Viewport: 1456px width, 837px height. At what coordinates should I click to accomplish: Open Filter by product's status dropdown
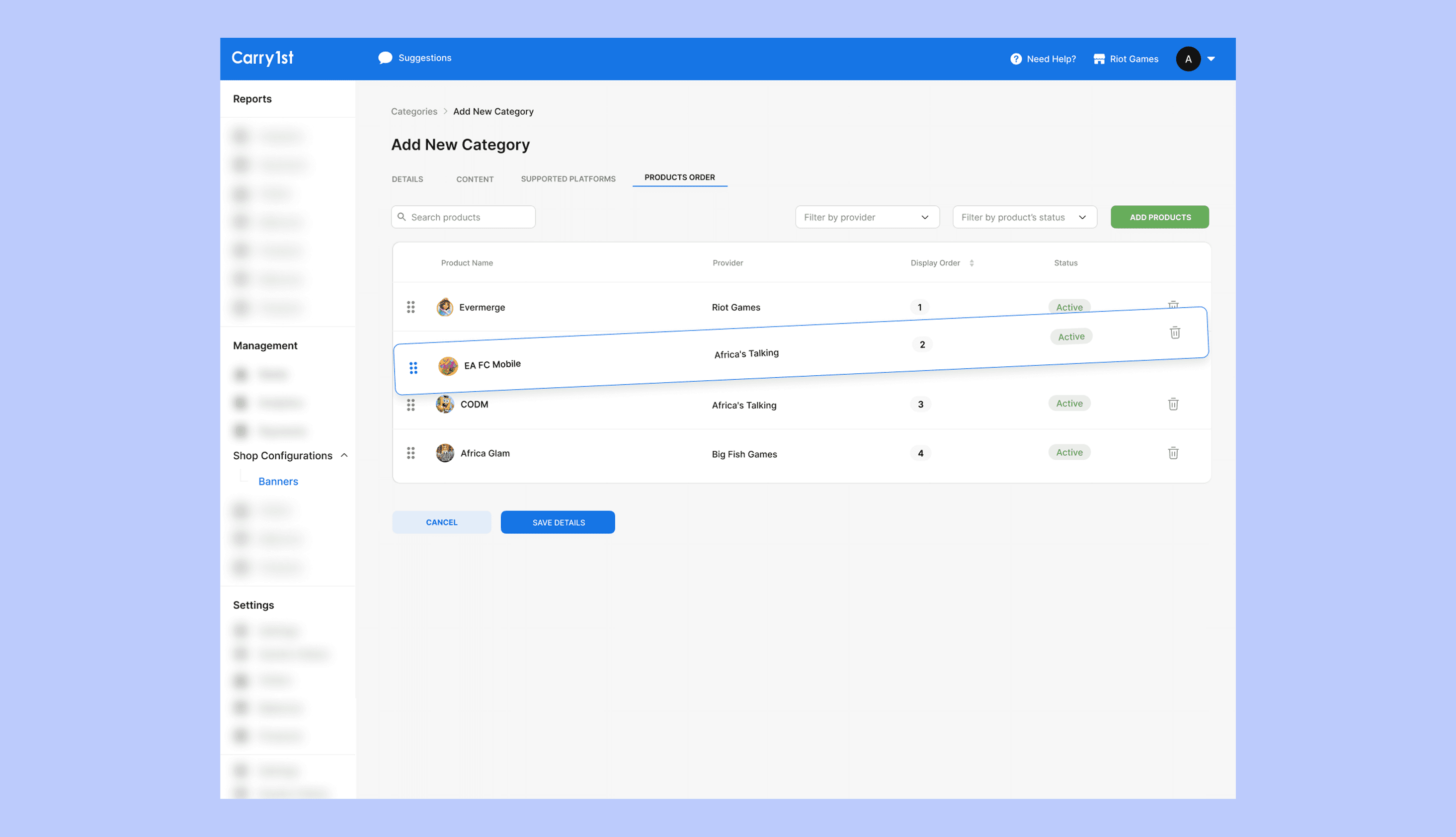[1024, 217]
